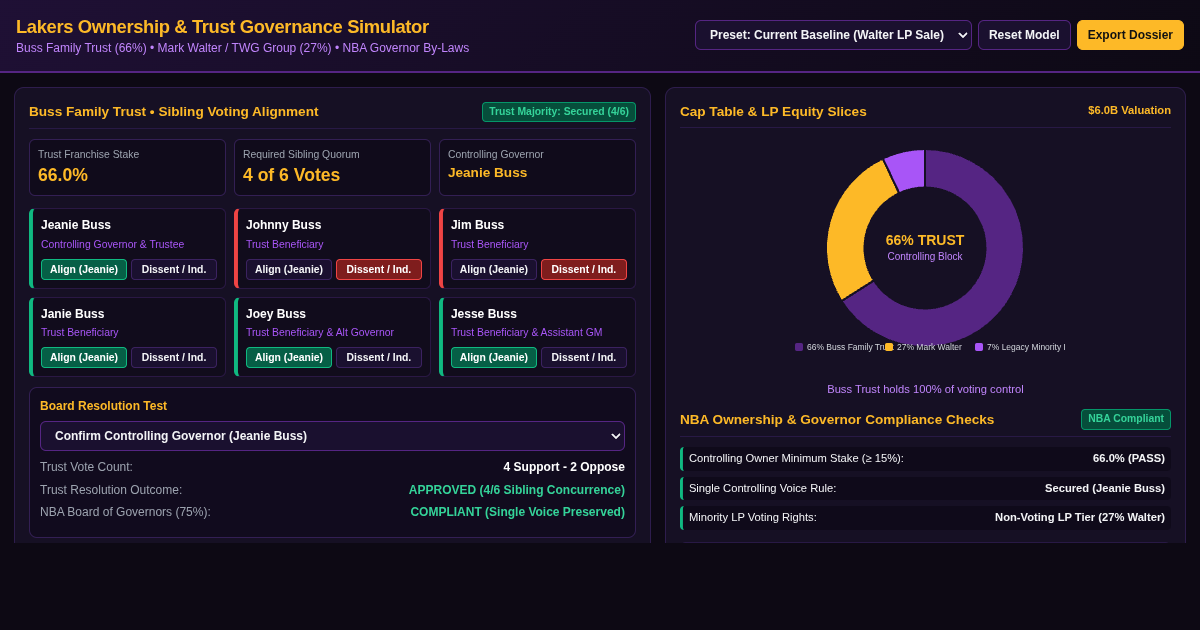Open the Confirm Controlling Governor resolution dropdown
Screen dimensions: 1200x630
click(x=332, y=436)
